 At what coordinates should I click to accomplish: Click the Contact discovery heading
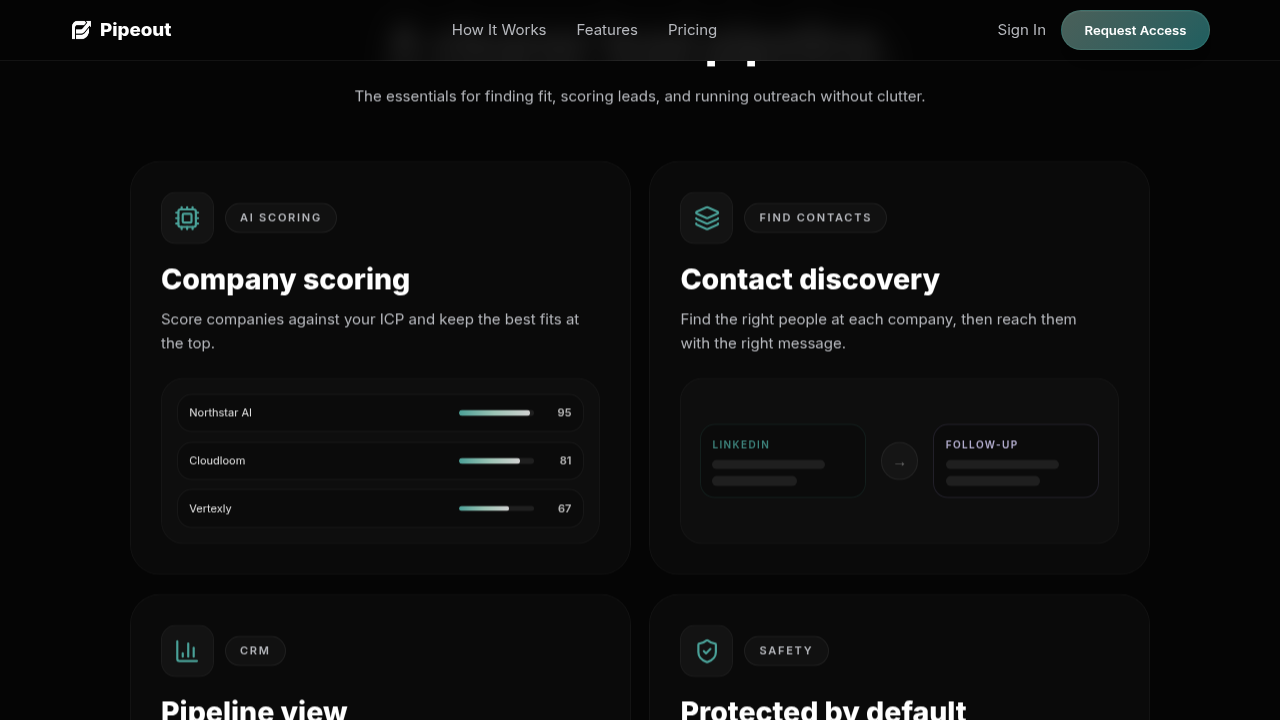point(810,279)
